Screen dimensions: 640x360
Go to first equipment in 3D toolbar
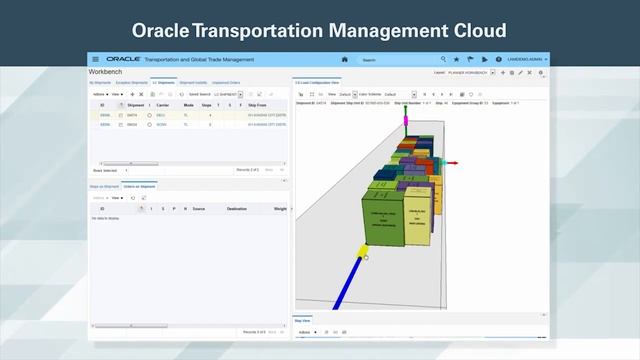[x=424, y=94]
